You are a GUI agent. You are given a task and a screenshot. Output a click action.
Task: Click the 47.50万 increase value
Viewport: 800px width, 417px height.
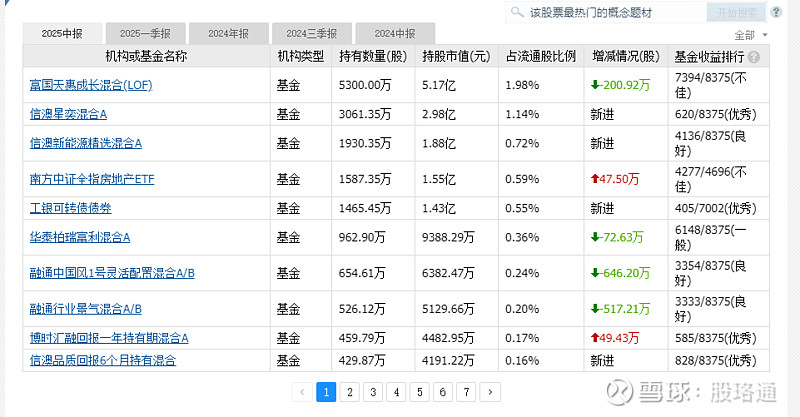[x=615, y=179]
